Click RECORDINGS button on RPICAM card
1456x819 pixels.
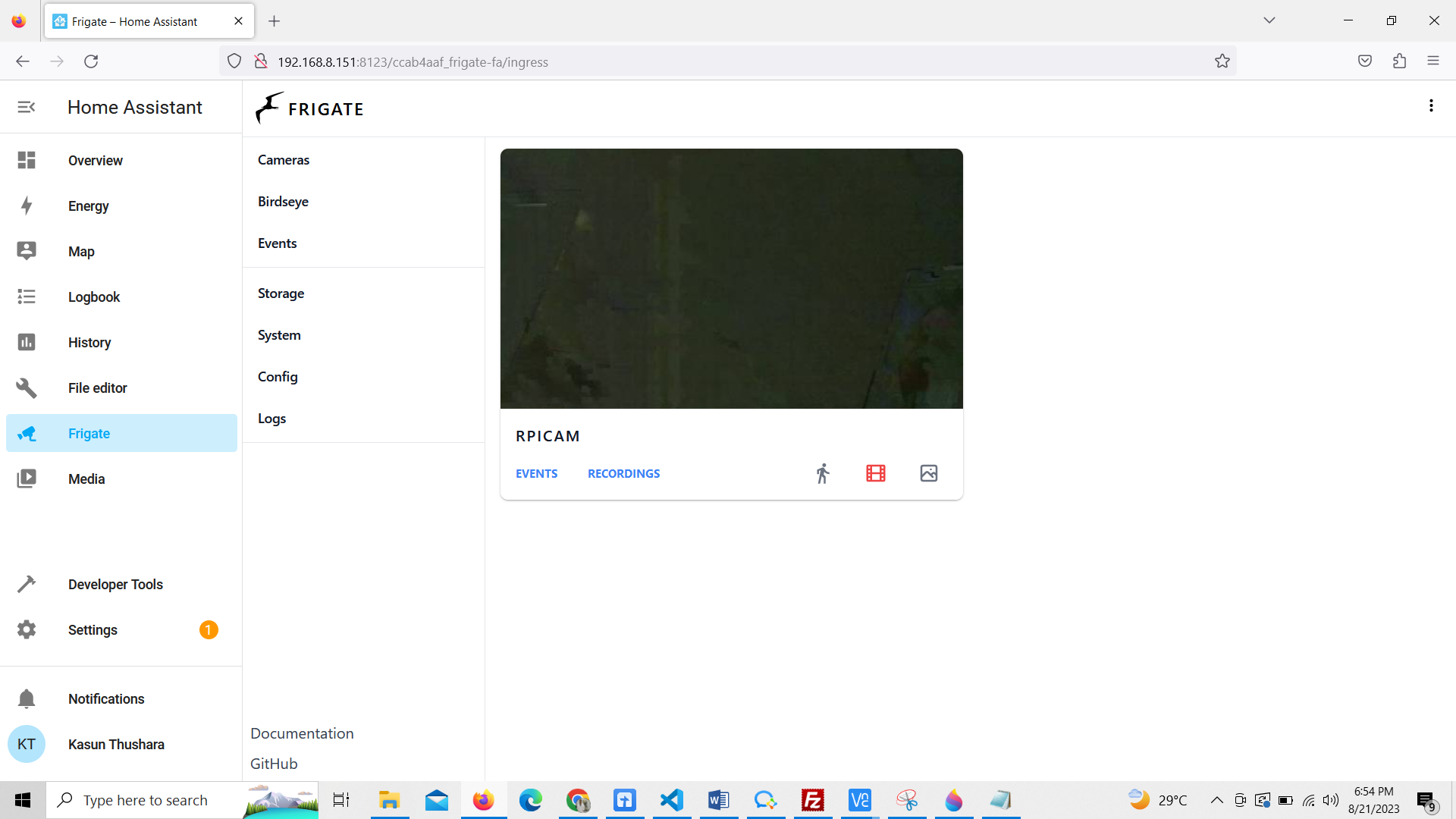pos(623,473)
